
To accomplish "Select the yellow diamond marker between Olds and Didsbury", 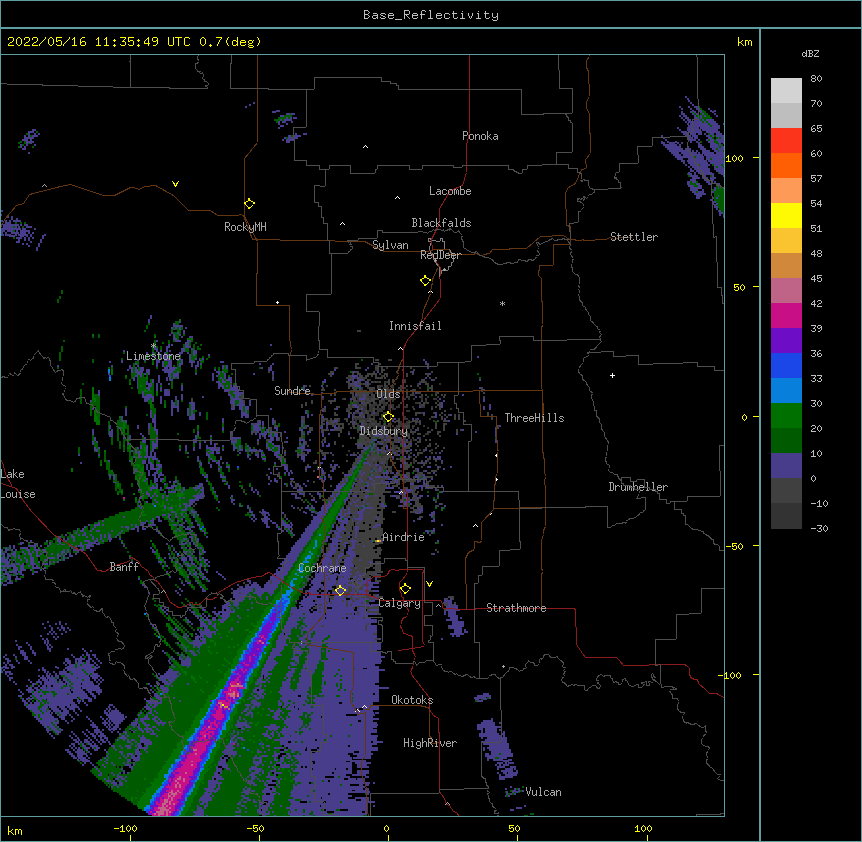I will pos(388,417).
